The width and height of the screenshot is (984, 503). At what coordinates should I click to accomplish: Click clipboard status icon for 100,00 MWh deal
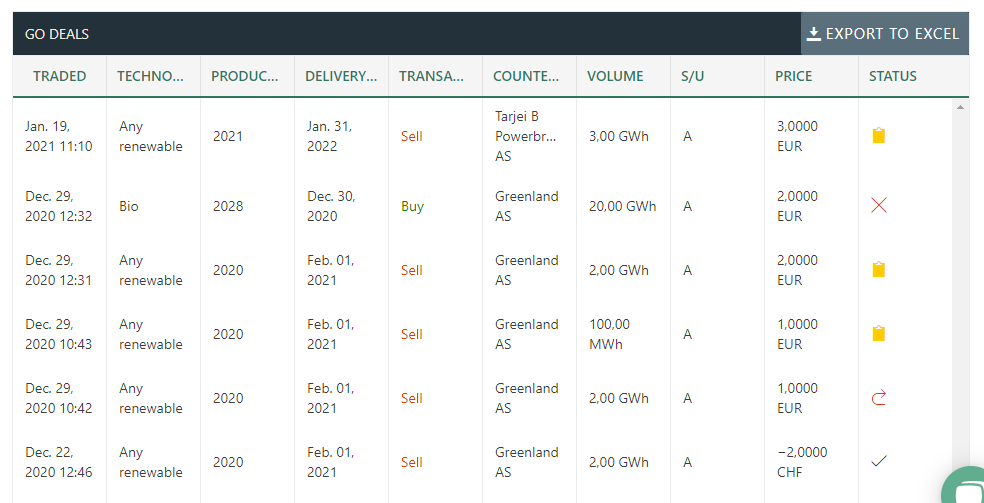(879, 334)
